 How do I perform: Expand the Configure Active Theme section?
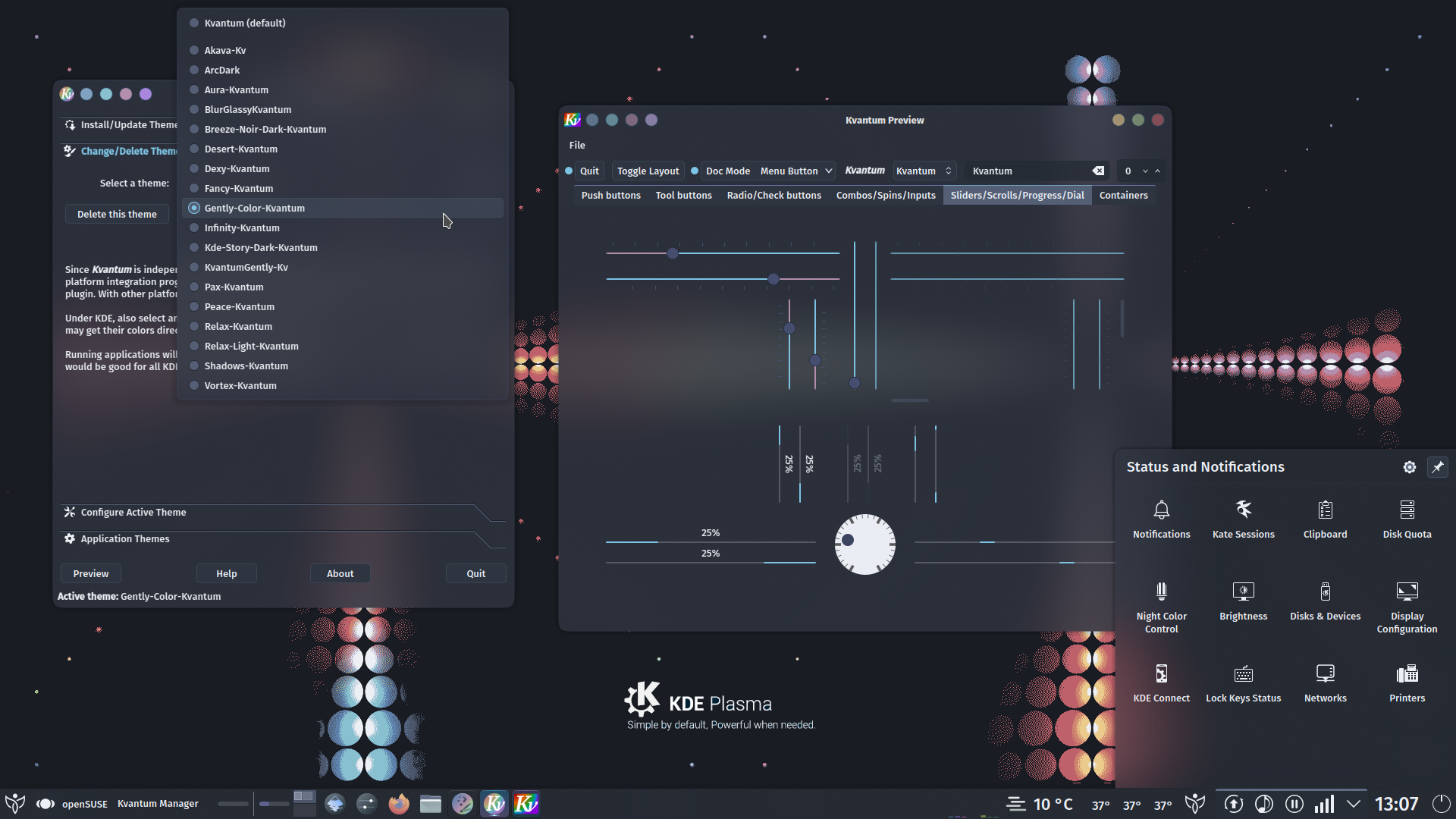(282, 513)
